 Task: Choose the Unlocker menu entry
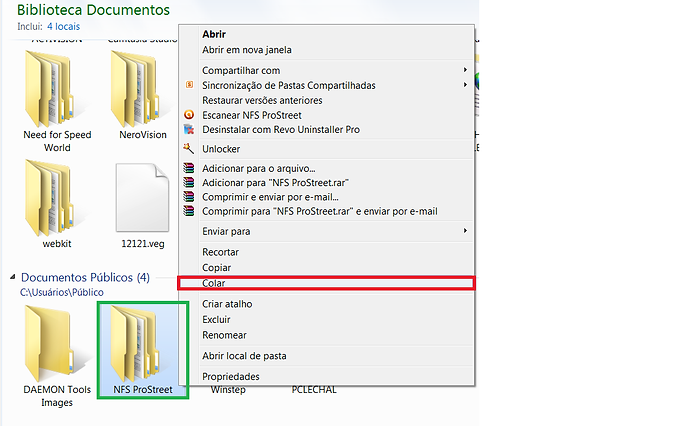(221, 149)
